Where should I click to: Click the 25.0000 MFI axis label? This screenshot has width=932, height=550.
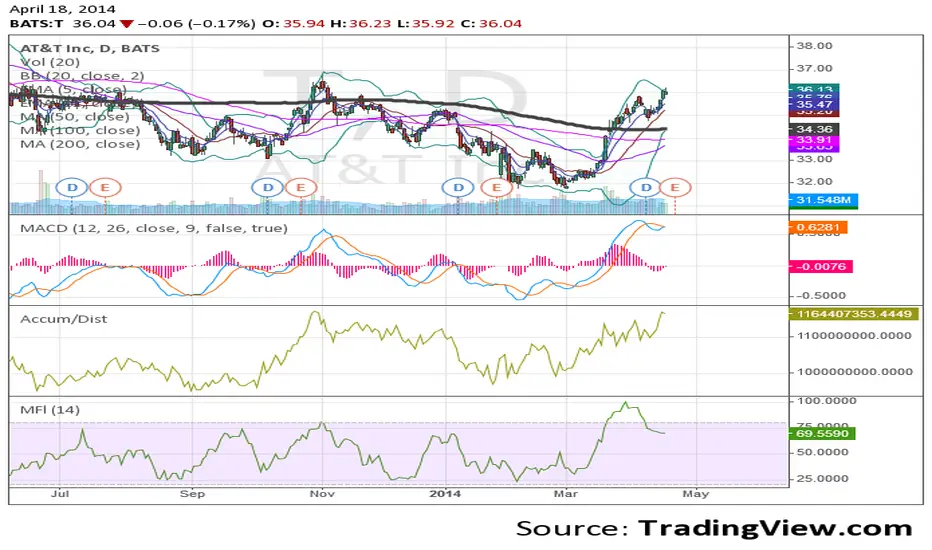pyautogui.click(x=823, y=479)
